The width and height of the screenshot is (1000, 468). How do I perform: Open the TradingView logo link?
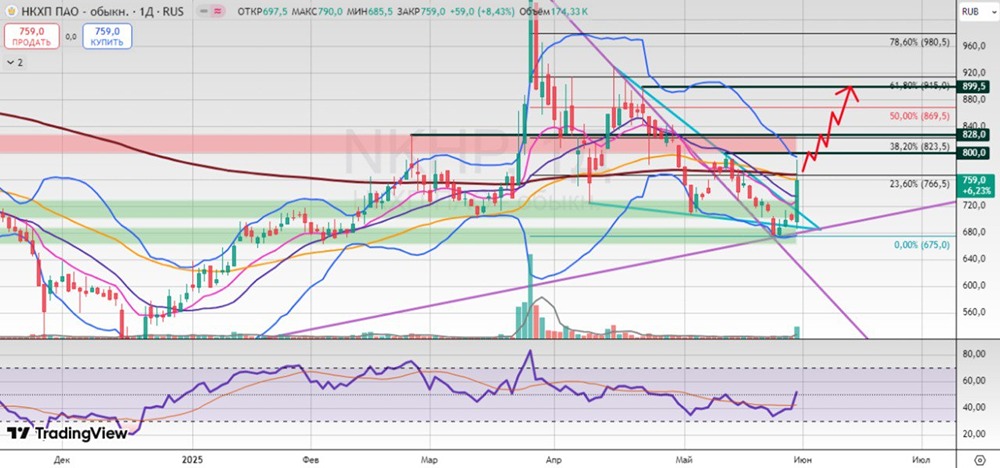[68, 434]
